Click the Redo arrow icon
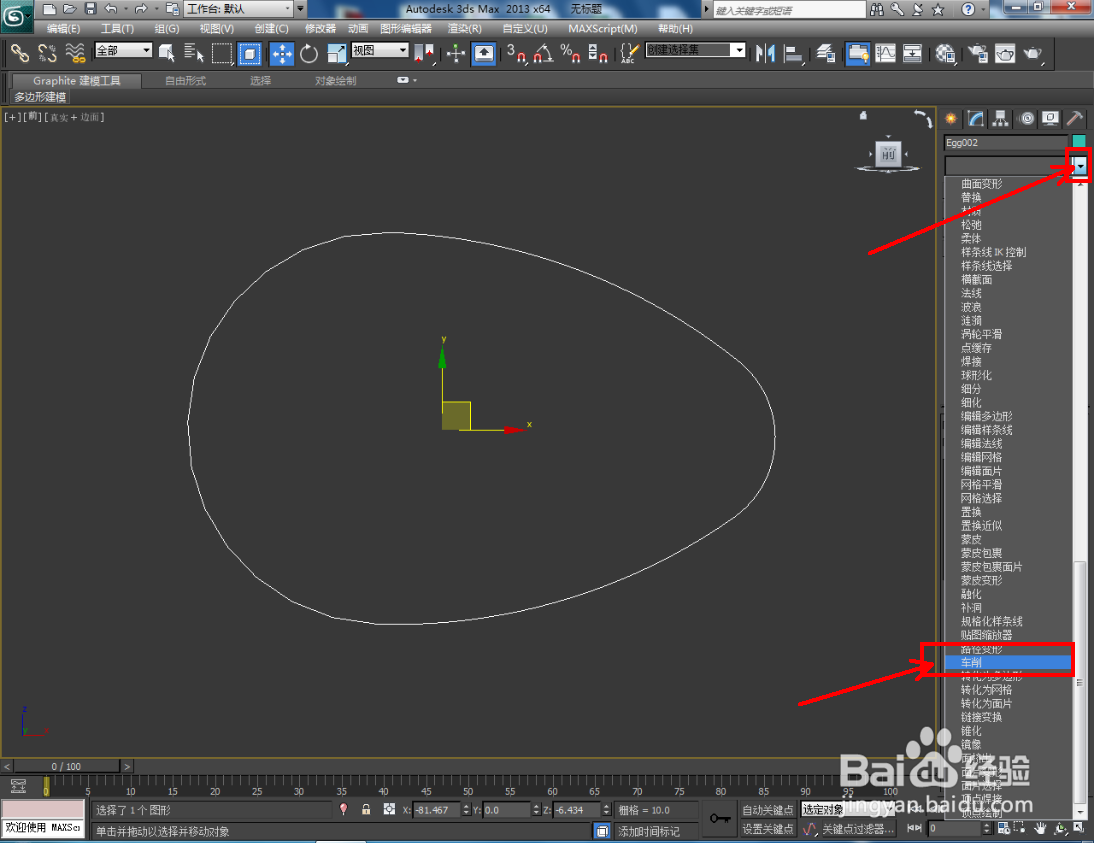Image resolution: width=1094 pixels, height=843 pixels. (141, 9)
